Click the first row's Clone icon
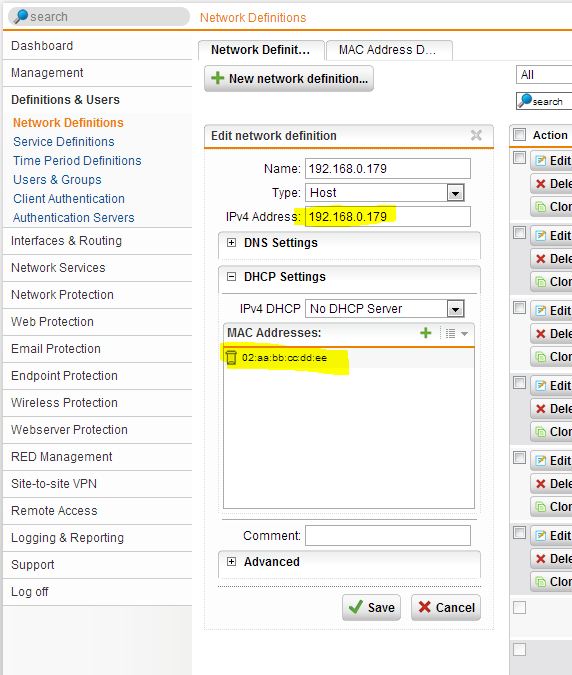The height and width of the screenshot is (675, 572). tap(540, 207)
